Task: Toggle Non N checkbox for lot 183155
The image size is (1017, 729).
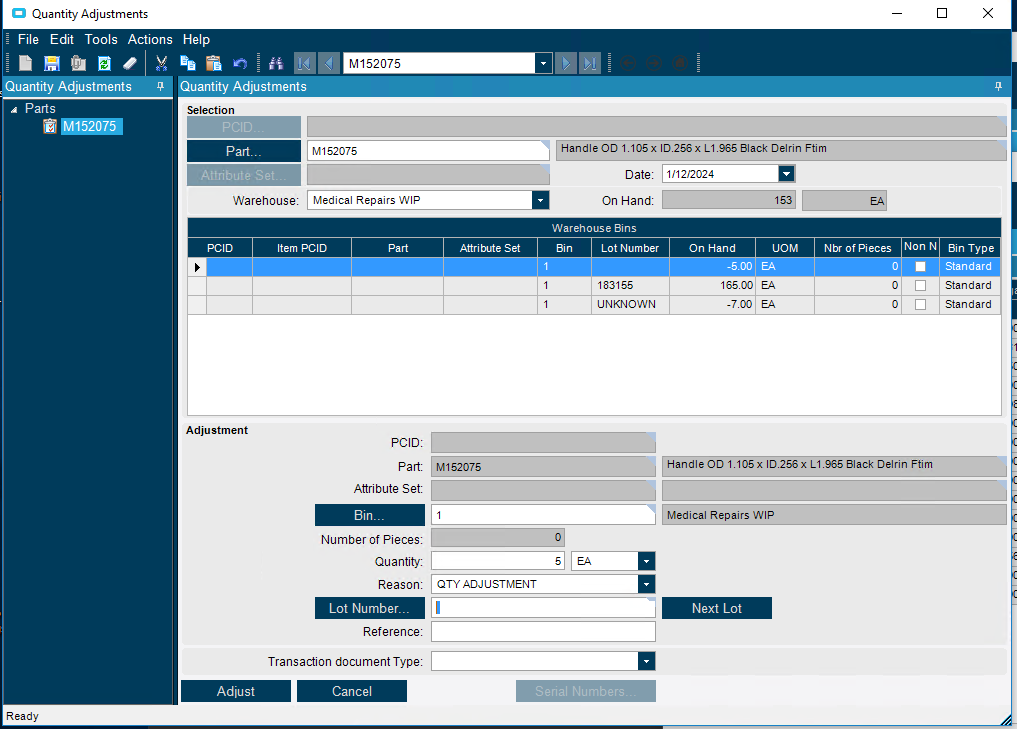Action: 920,286
